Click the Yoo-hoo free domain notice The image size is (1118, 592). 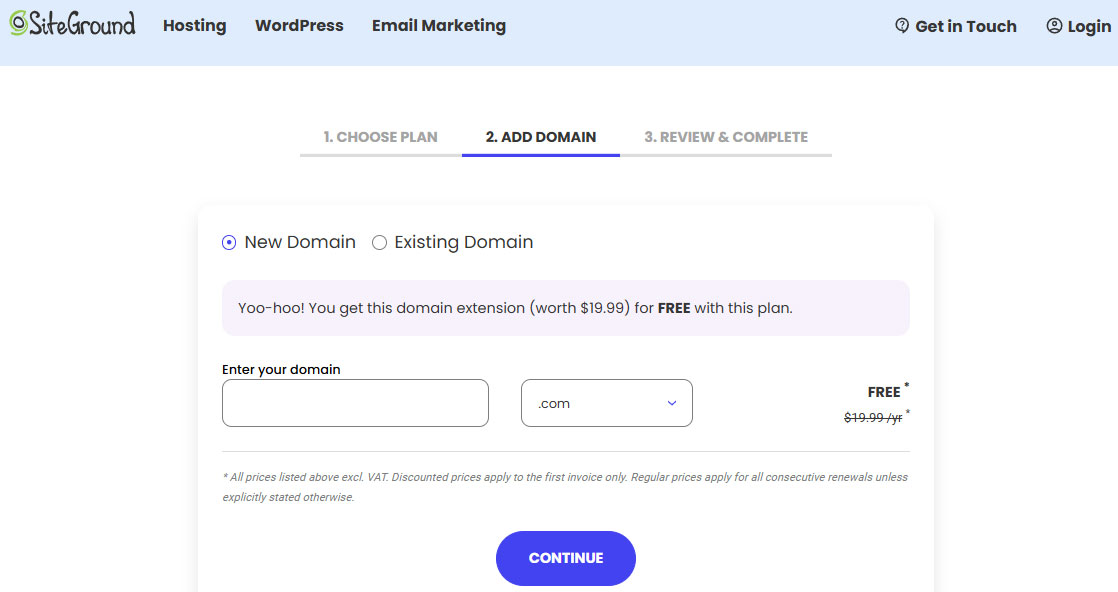click(x=565, y=308)
